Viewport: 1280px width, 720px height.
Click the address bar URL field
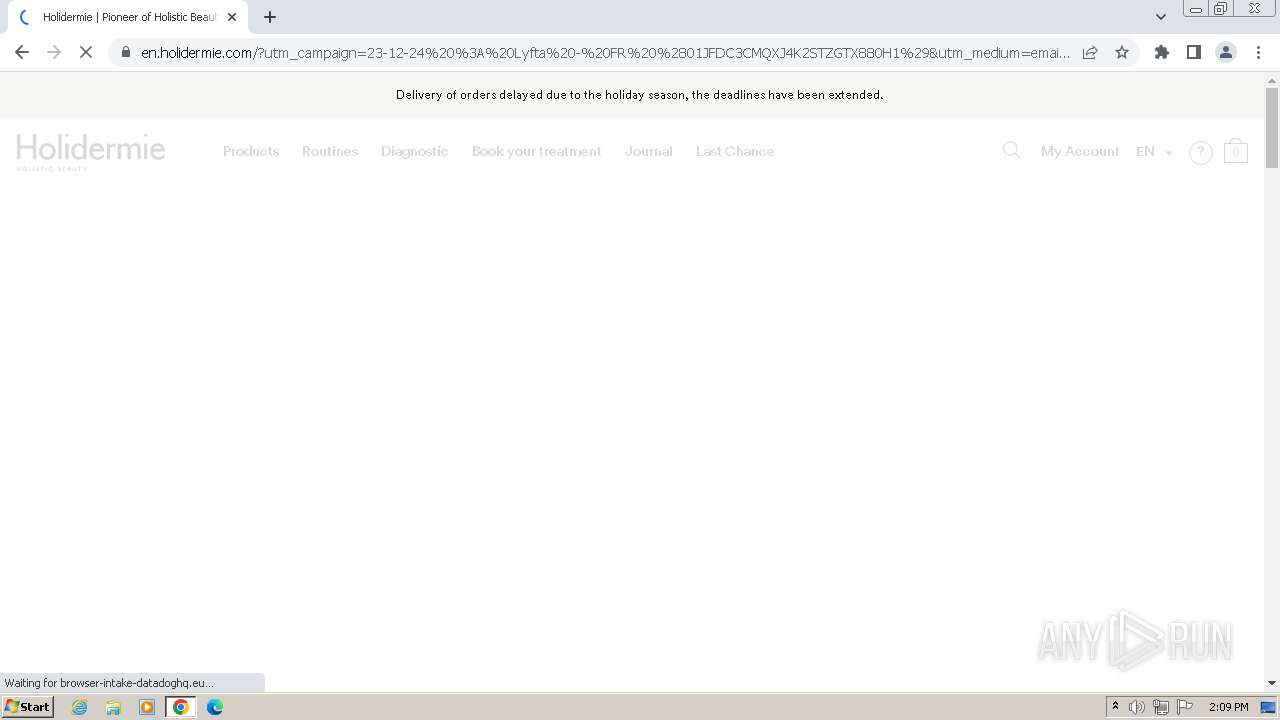tap(605, 52)
